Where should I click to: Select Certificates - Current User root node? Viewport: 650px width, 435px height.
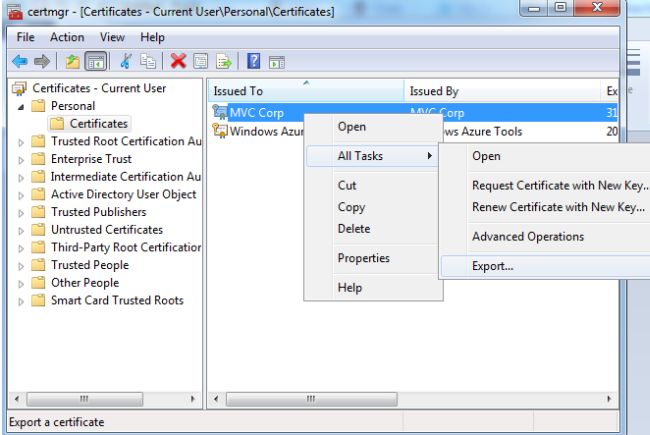99,88
